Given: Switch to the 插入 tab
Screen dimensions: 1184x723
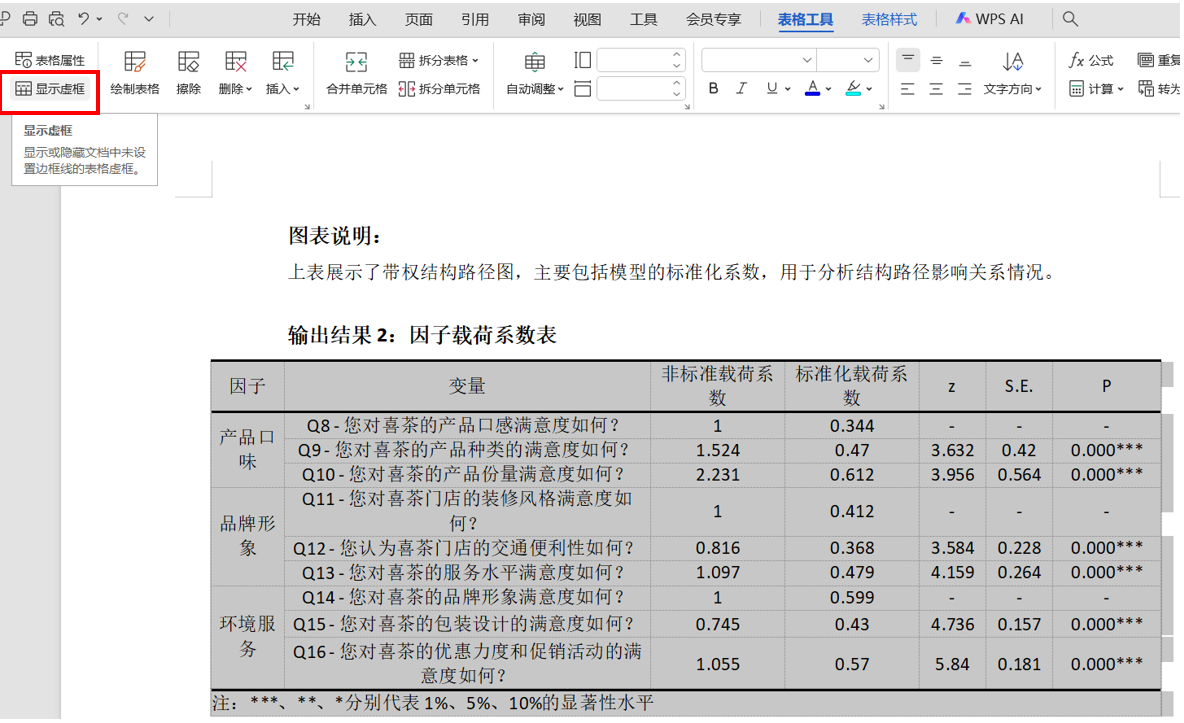Looking at the screenshot, I should pos(362,20).
